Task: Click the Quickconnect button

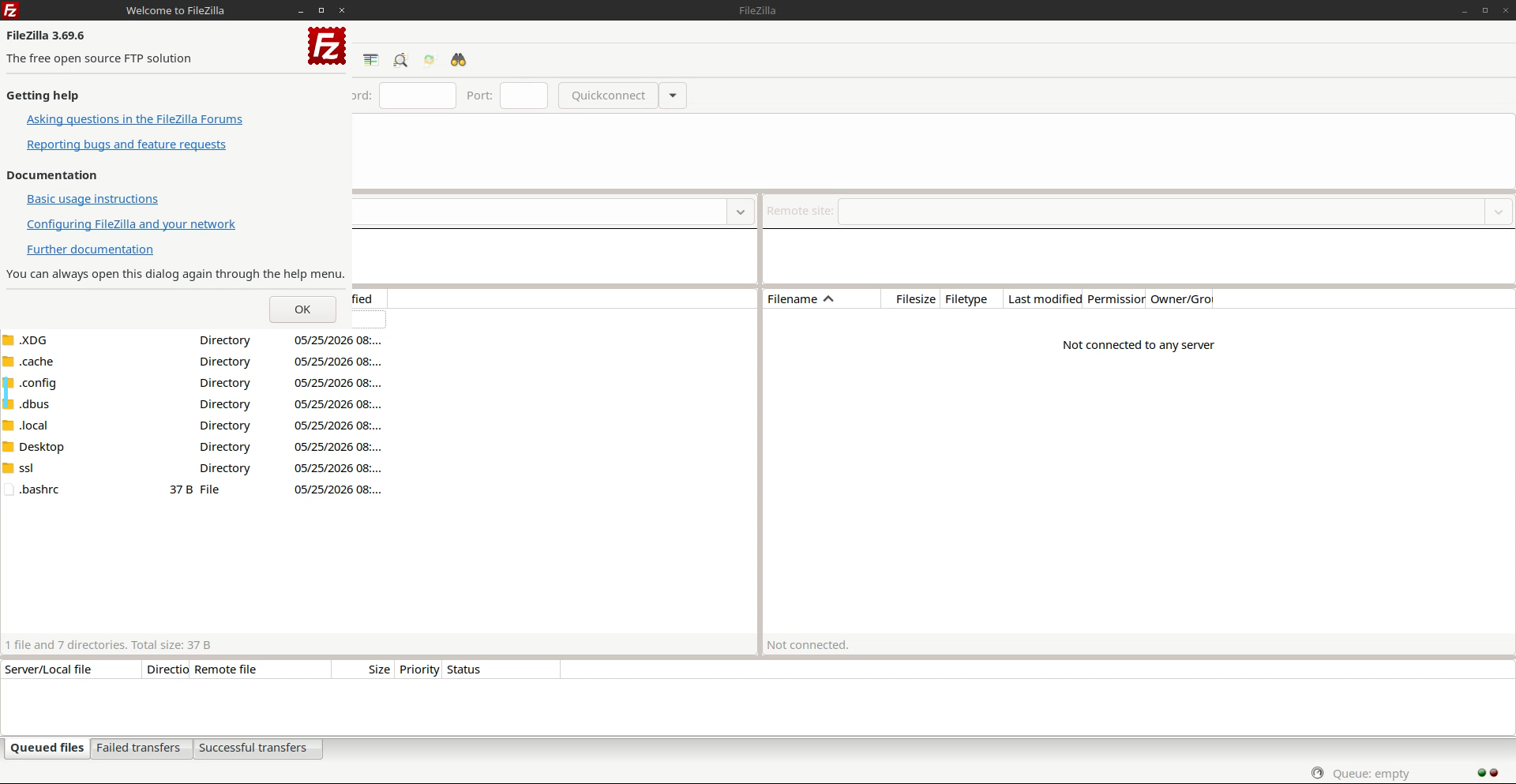Action: click(x=608, y=96)
